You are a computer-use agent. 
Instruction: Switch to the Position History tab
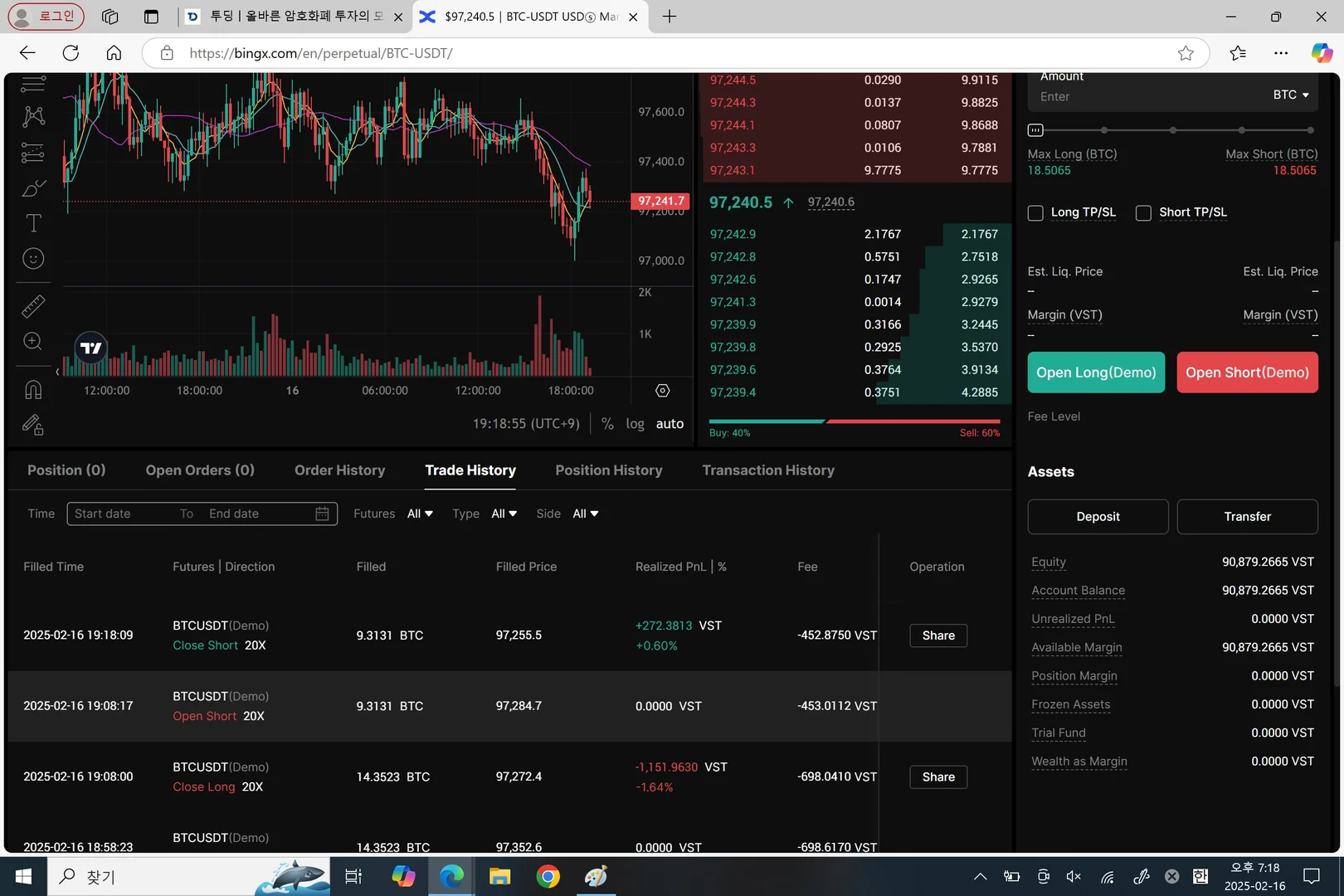[609, 470]
